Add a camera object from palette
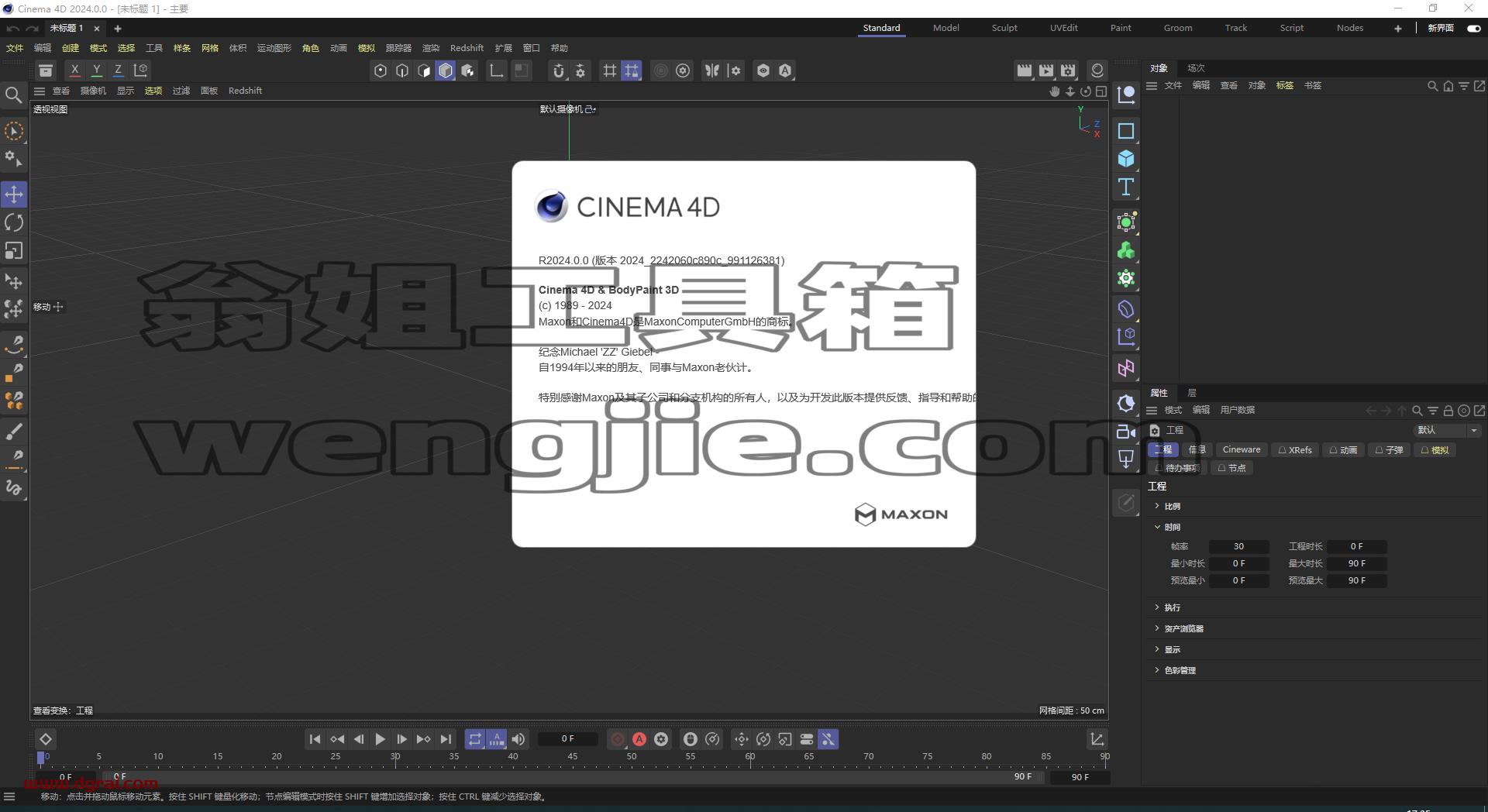 tap(1126, 432)
